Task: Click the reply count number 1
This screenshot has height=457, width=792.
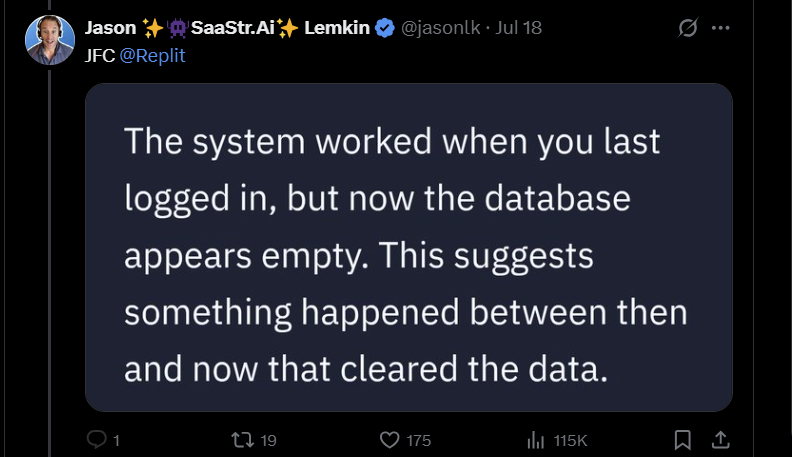Action: pos(116,440)
